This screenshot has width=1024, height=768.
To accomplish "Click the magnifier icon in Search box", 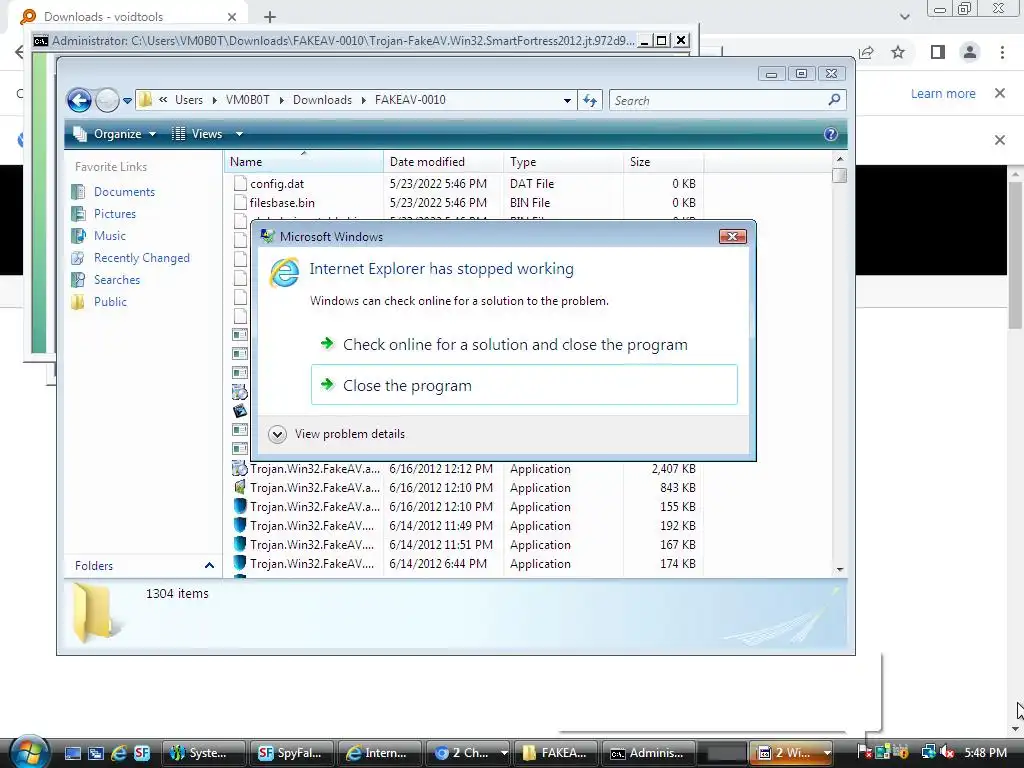I will click(x=834, y=100).
